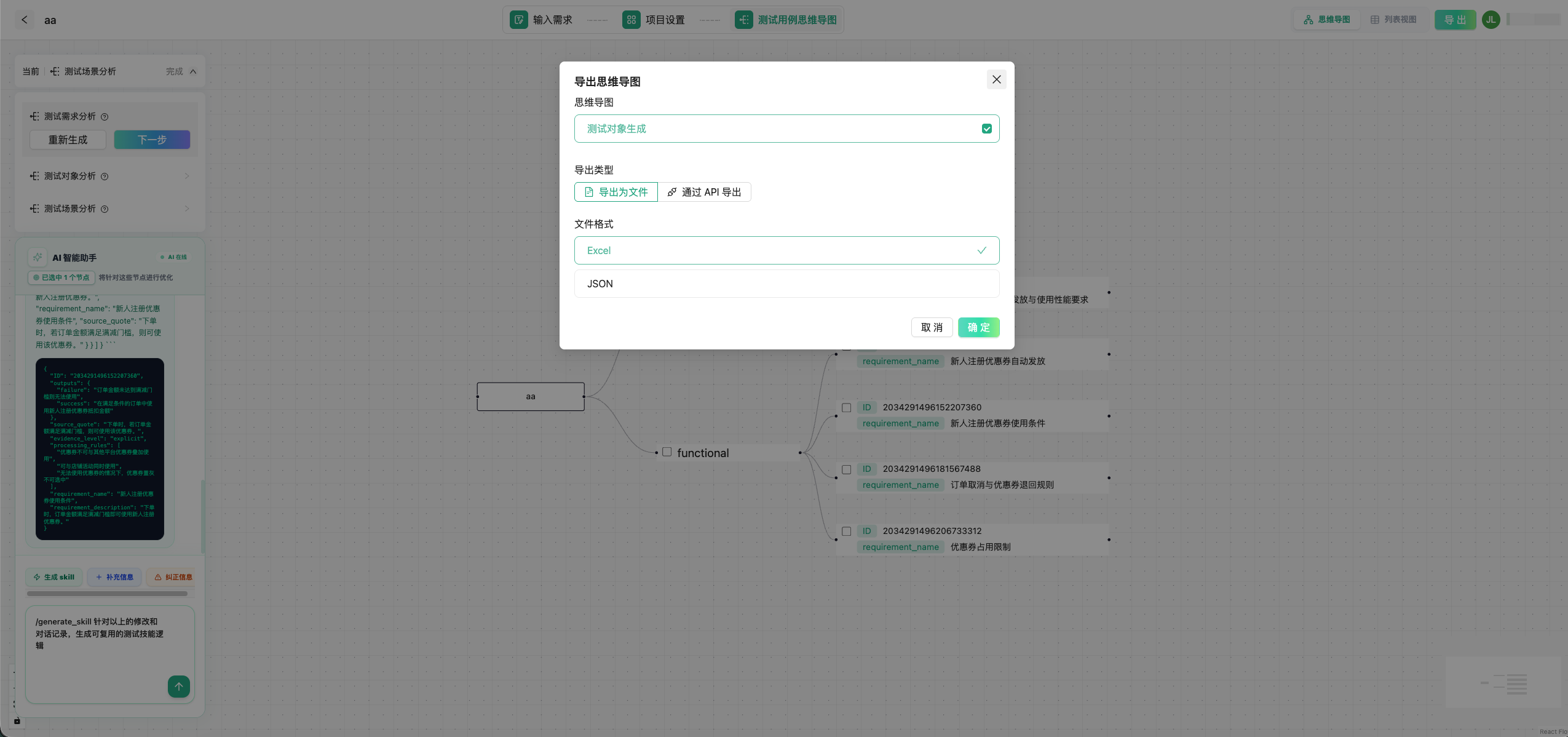Screen dimensions: 1568x737
Task: Click the 取消 cancel button
Action: pyautogui.click(x=932, y=327)
